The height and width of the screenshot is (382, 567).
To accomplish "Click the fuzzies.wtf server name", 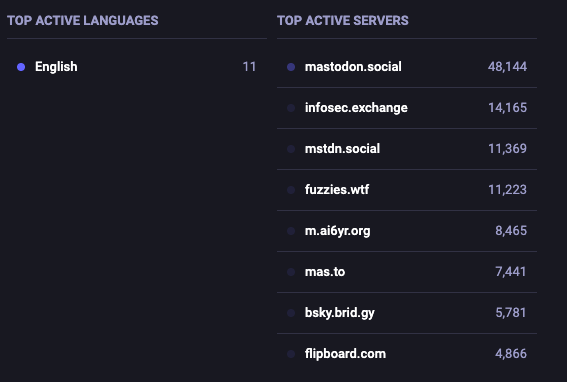I will (x=337, y=190).
